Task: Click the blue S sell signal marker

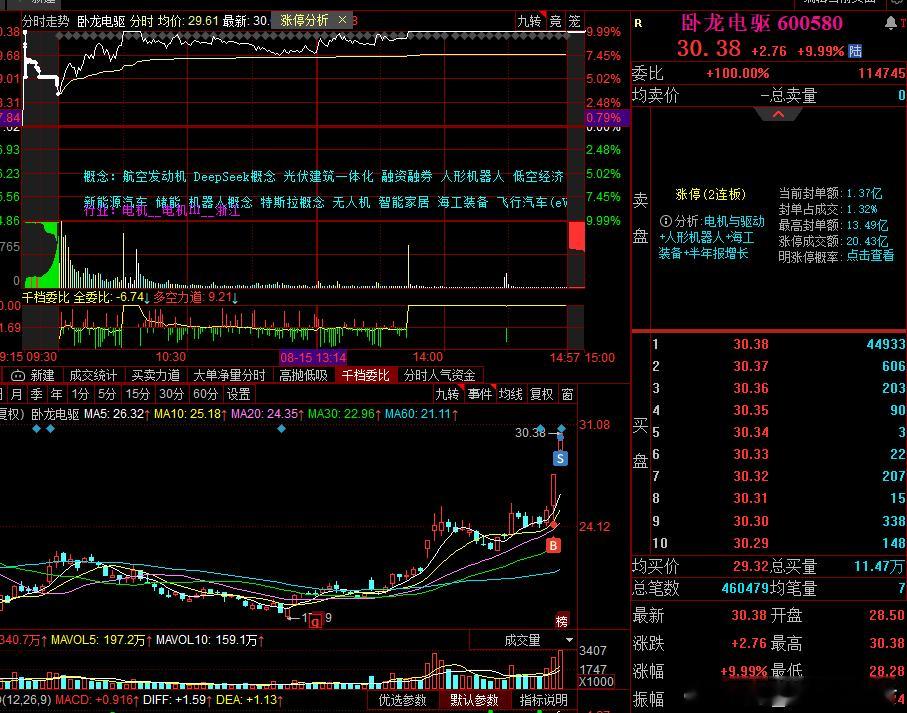Action: coord(560,459)
